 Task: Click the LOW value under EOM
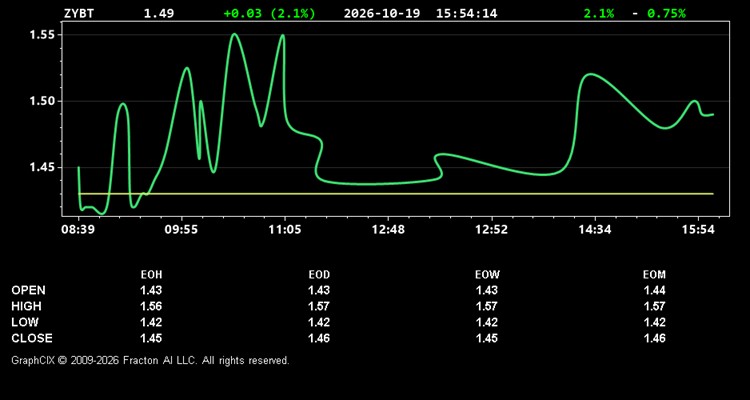pos(654,322)
